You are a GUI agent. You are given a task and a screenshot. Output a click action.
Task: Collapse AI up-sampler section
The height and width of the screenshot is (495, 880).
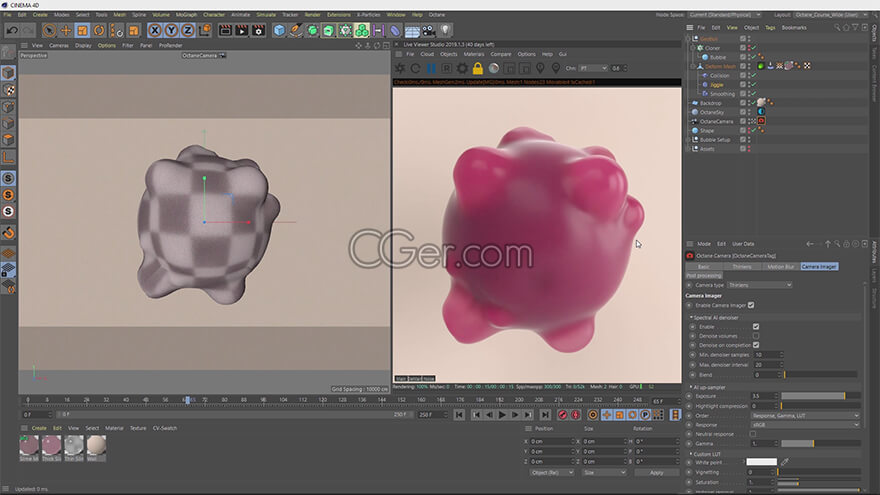coord(691,387)
